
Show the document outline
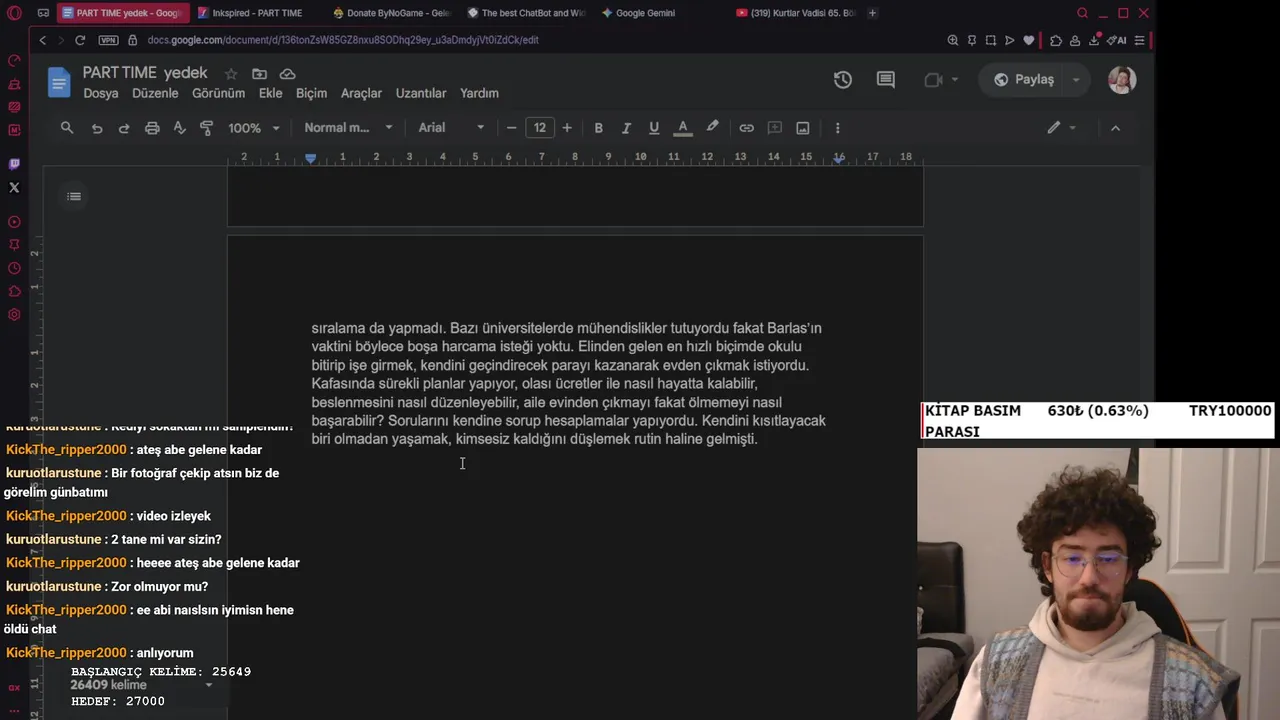tap(74, 196)
